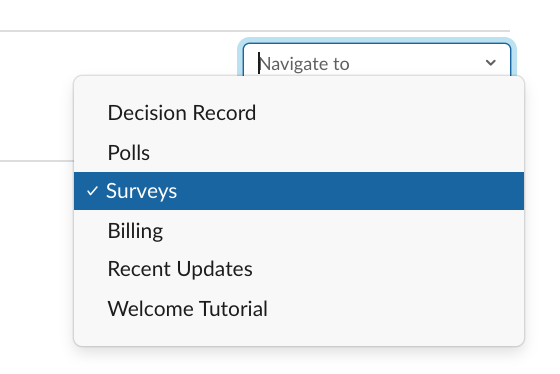Viewport: 560px width, 374px height.
Task: Select Decision Record from the list
Action: (x=299, y=113)
